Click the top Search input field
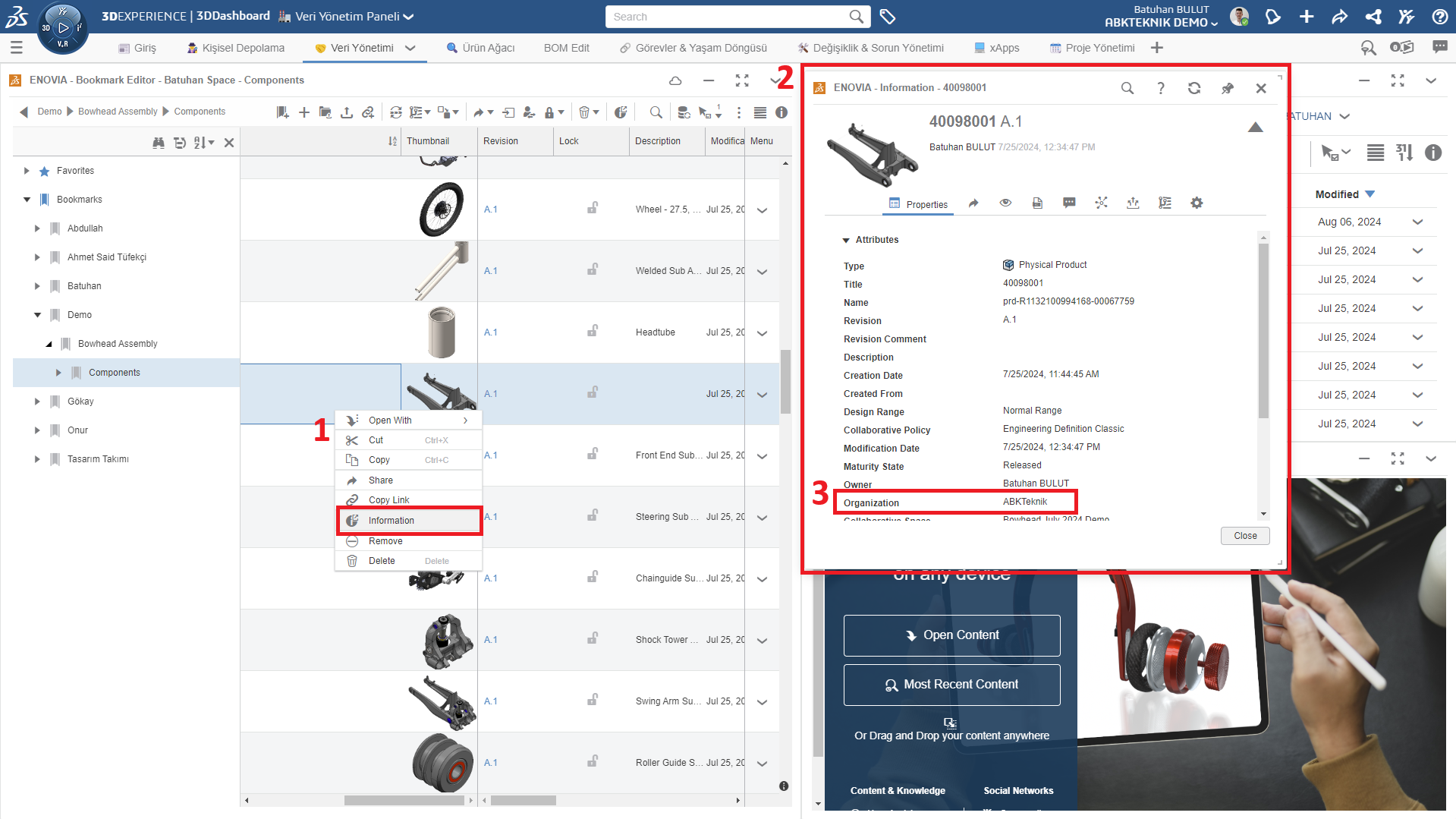 pyautogui.click(x=728, y=17)
